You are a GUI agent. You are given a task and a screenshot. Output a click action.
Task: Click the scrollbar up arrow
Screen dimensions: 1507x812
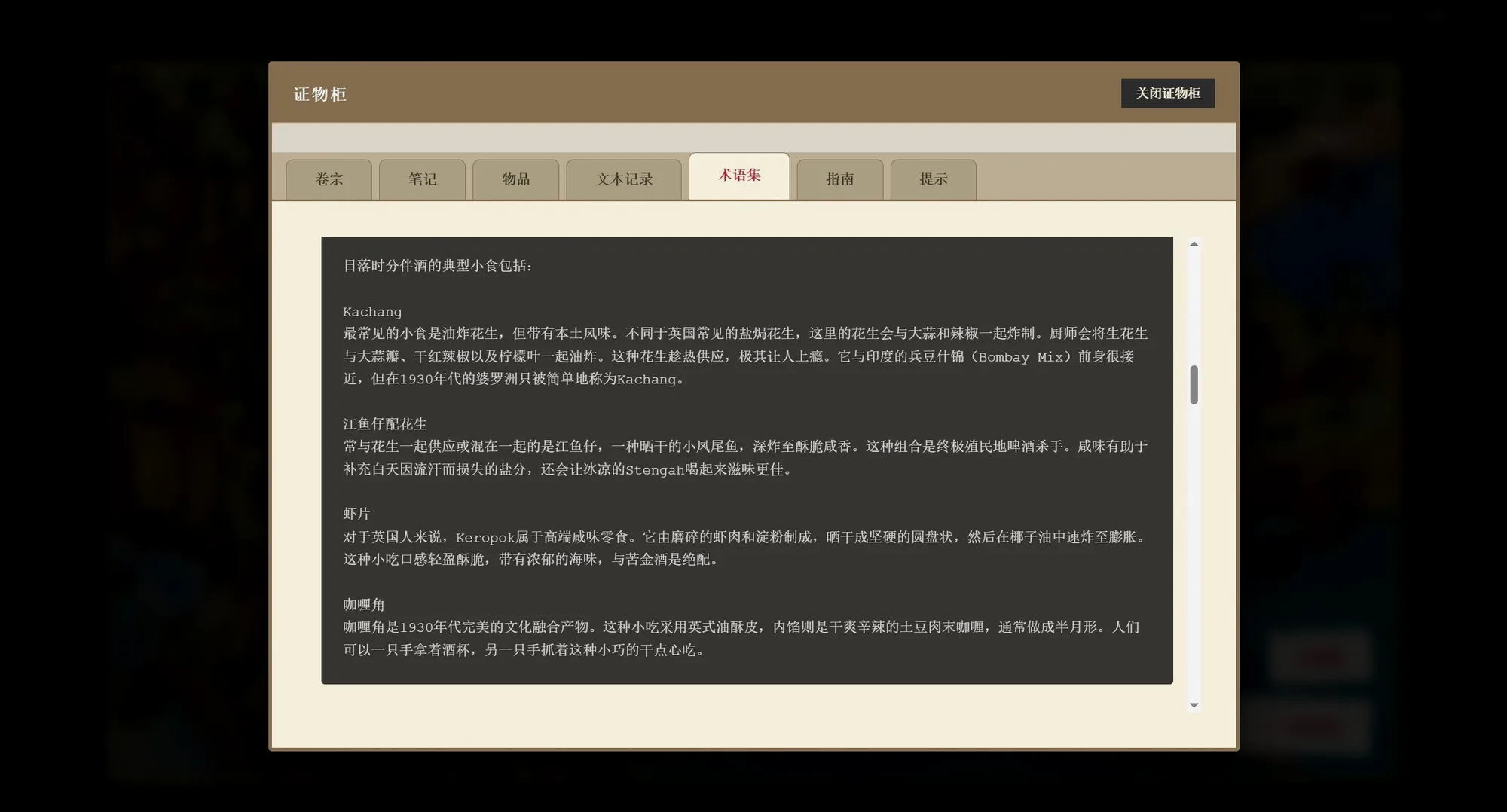1194,244
